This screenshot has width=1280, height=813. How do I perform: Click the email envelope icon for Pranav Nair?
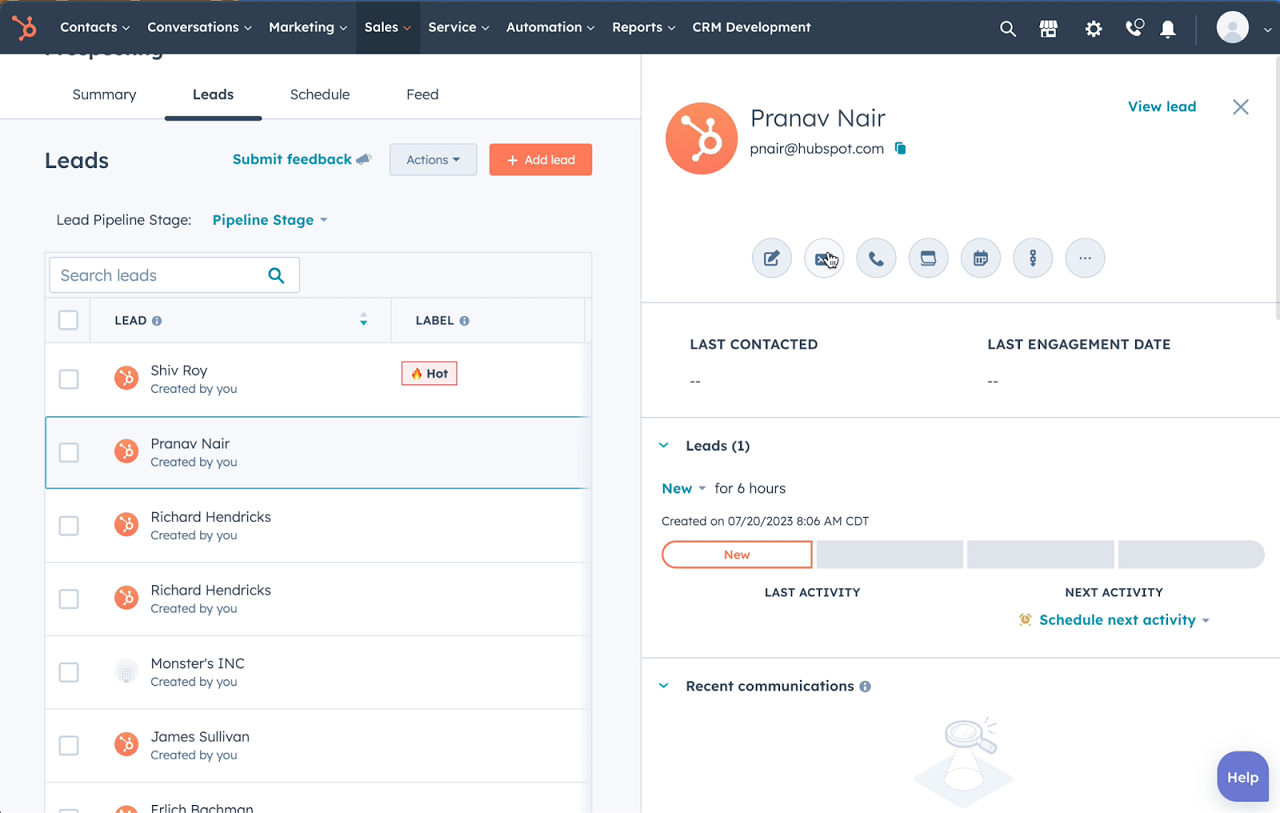click(x=824, y=258)
